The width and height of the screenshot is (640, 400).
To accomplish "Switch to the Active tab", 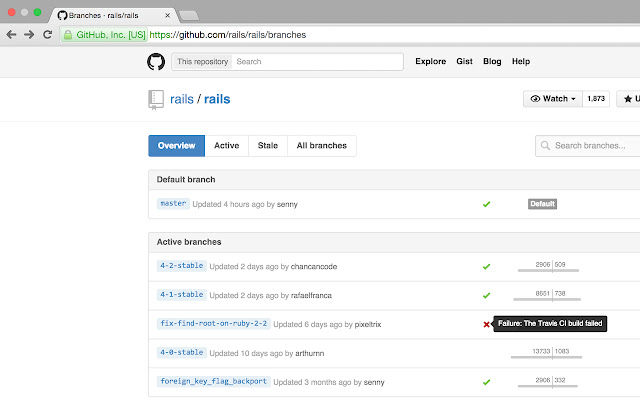I will [x=227, y=146].
